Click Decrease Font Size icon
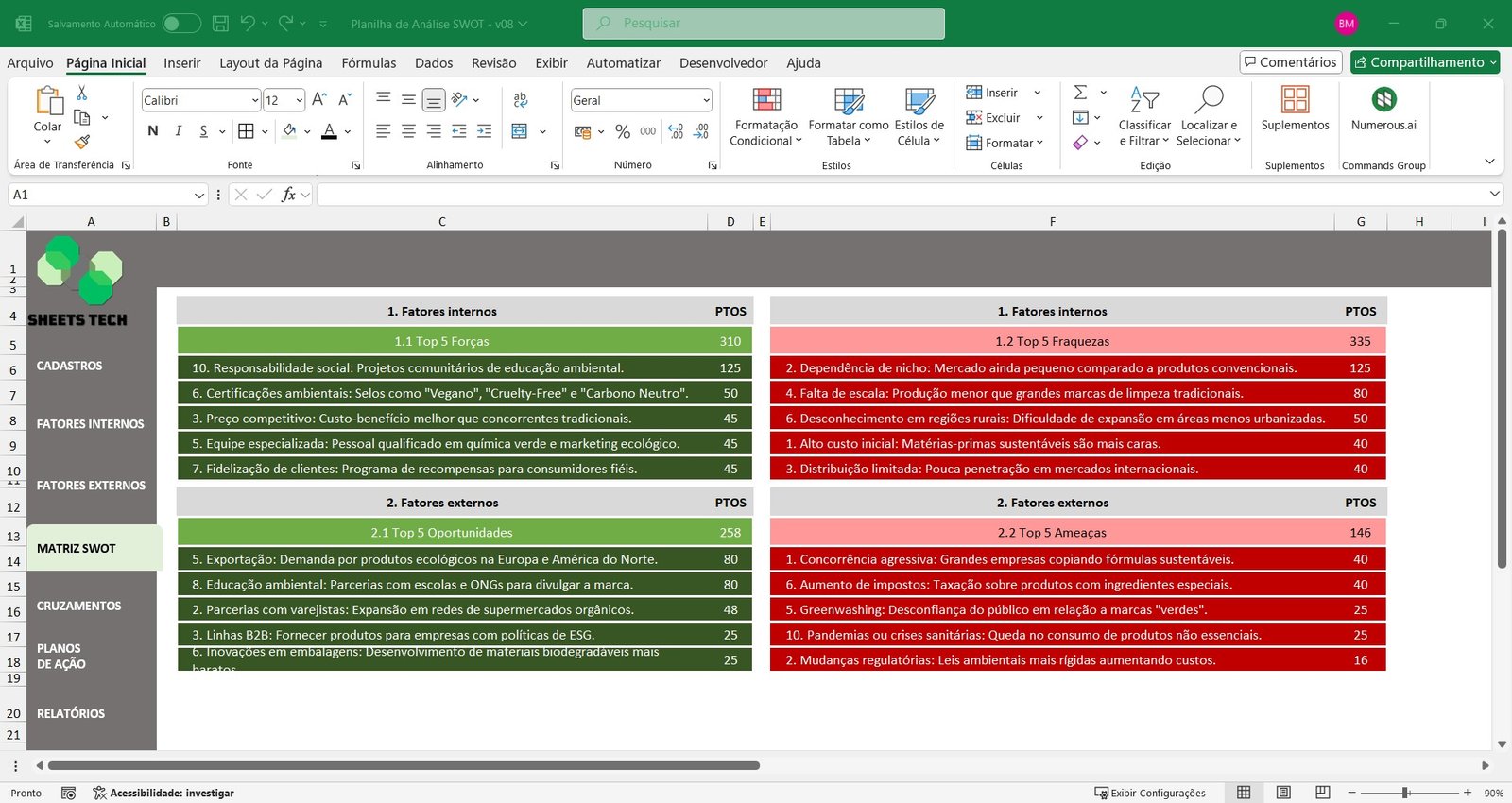 click(x=345, y=99)
